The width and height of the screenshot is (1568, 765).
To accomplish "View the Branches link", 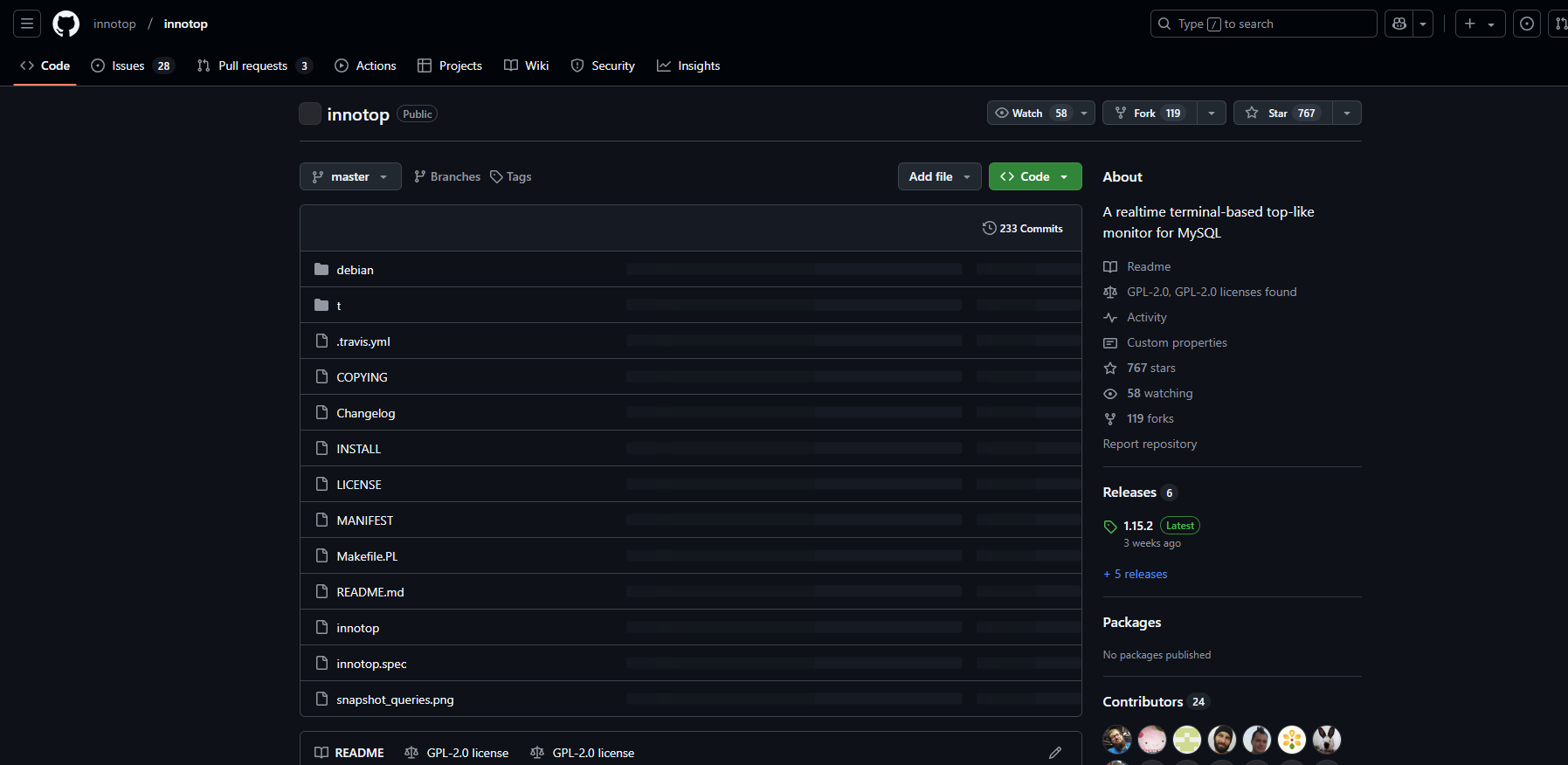I will 447,176.
